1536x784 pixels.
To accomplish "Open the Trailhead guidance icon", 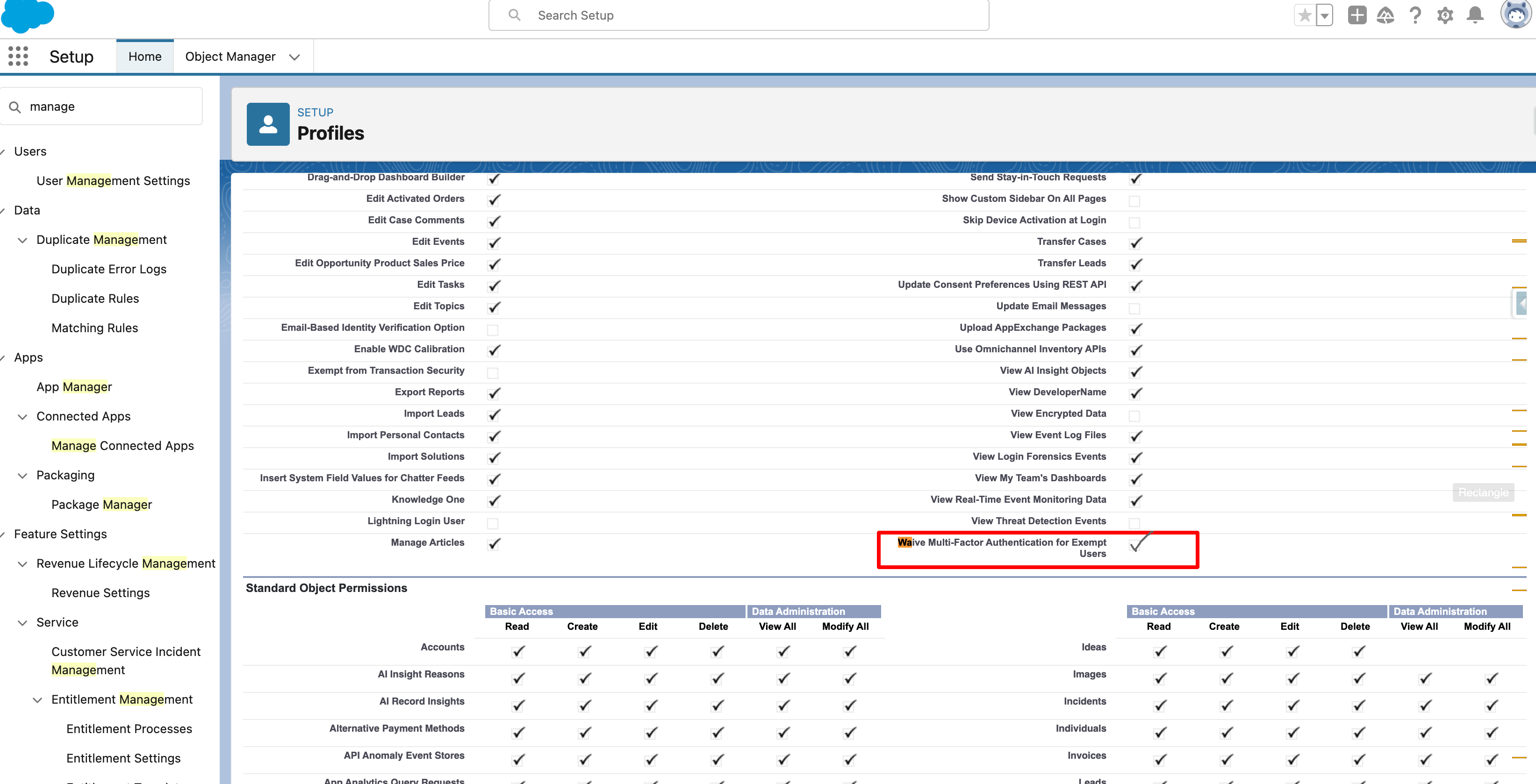I will coord(1385,15).
